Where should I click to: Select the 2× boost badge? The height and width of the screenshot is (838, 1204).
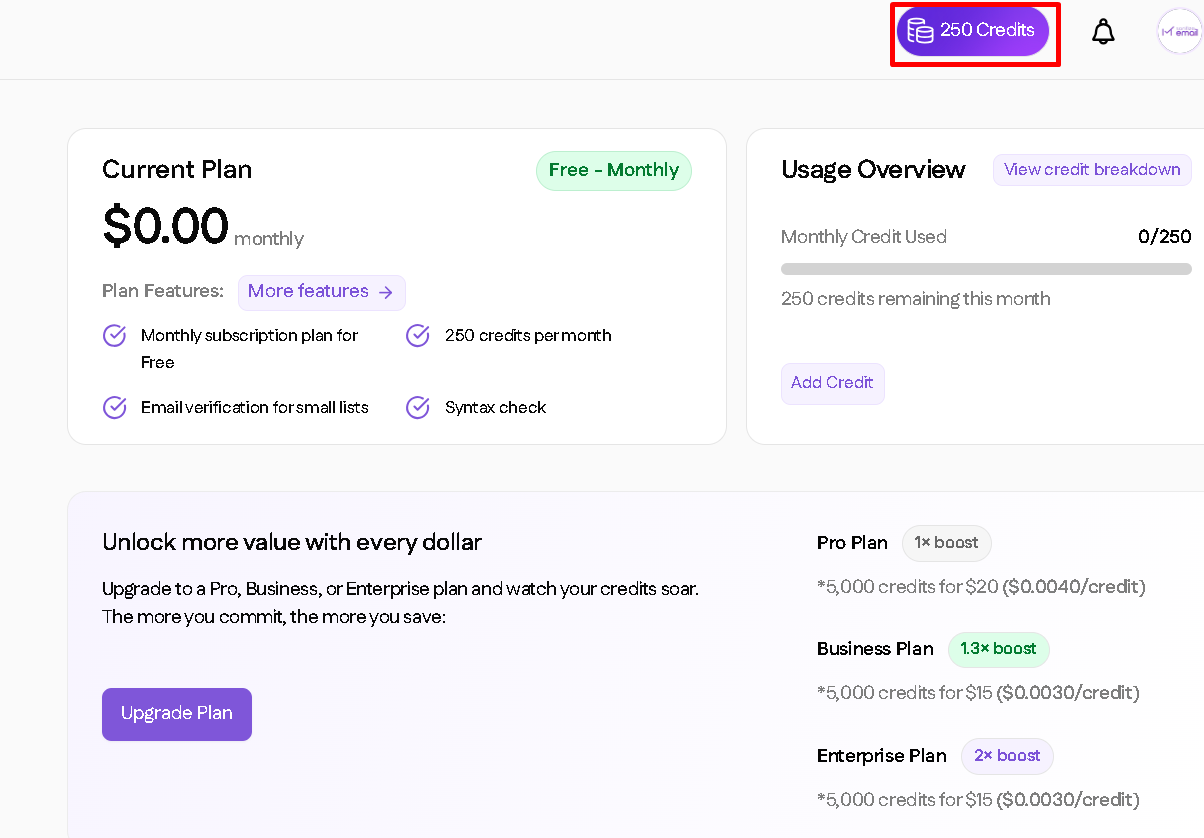coord(1007,756)
